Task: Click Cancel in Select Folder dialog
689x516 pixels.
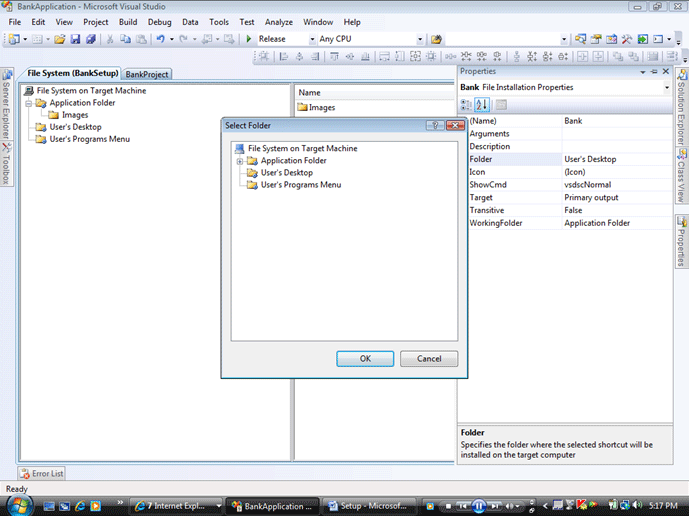Action: tap(429, 359)
